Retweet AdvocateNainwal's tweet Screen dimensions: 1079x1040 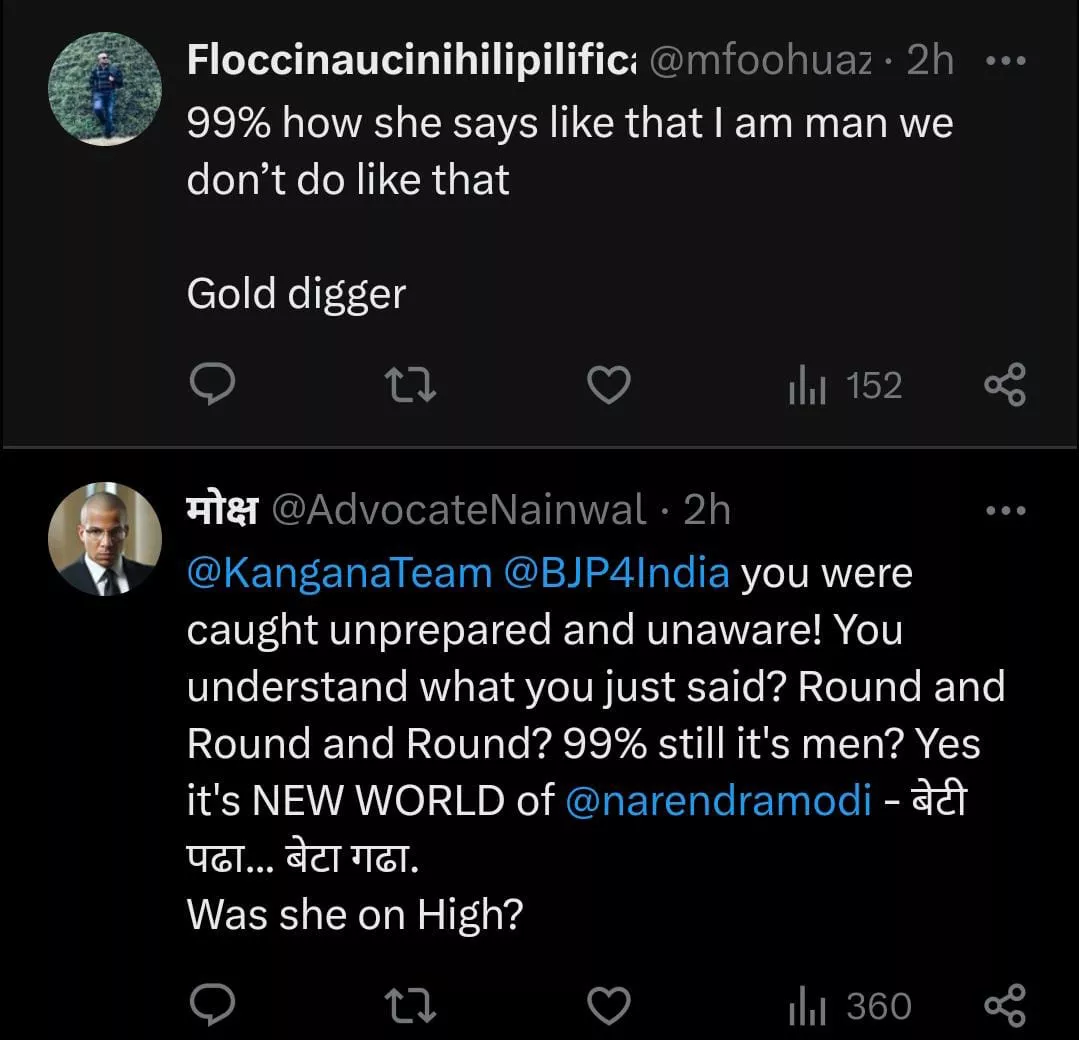412,1005
